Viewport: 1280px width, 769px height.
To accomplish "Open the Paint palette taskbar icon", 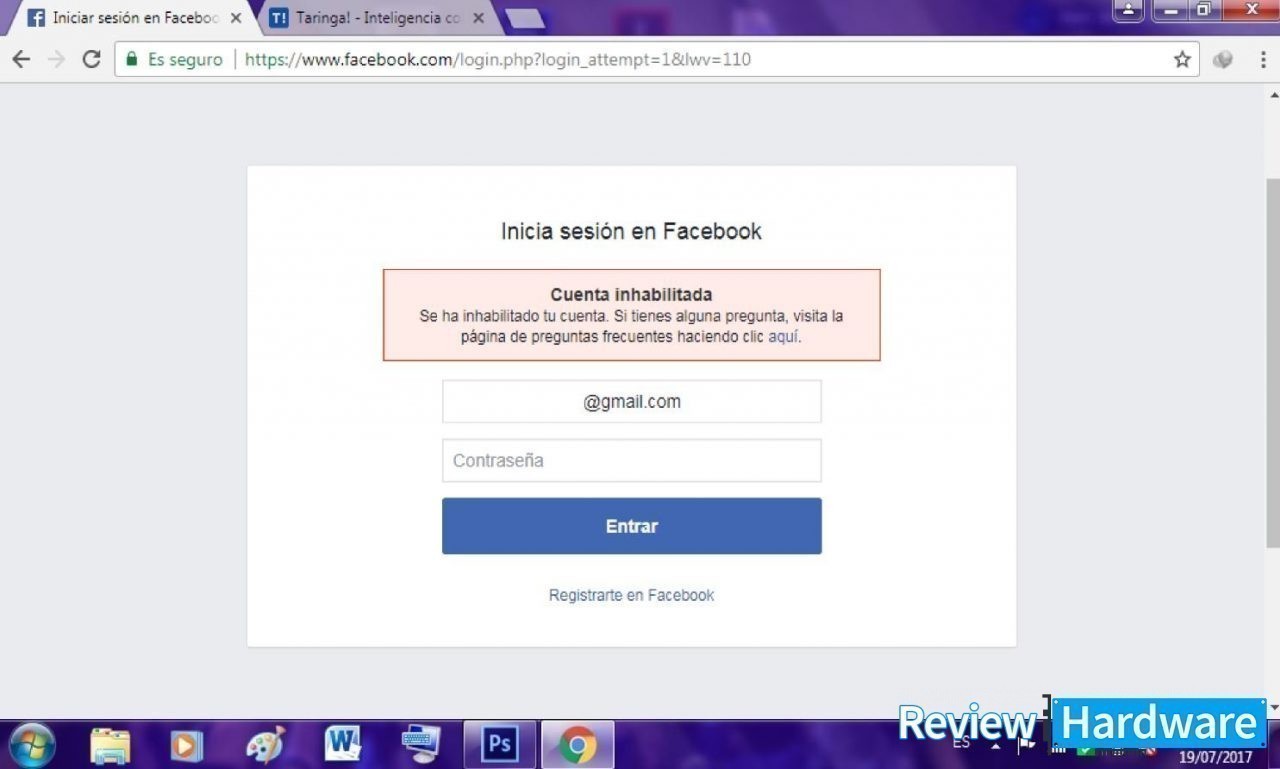I will tap(266, 745).
